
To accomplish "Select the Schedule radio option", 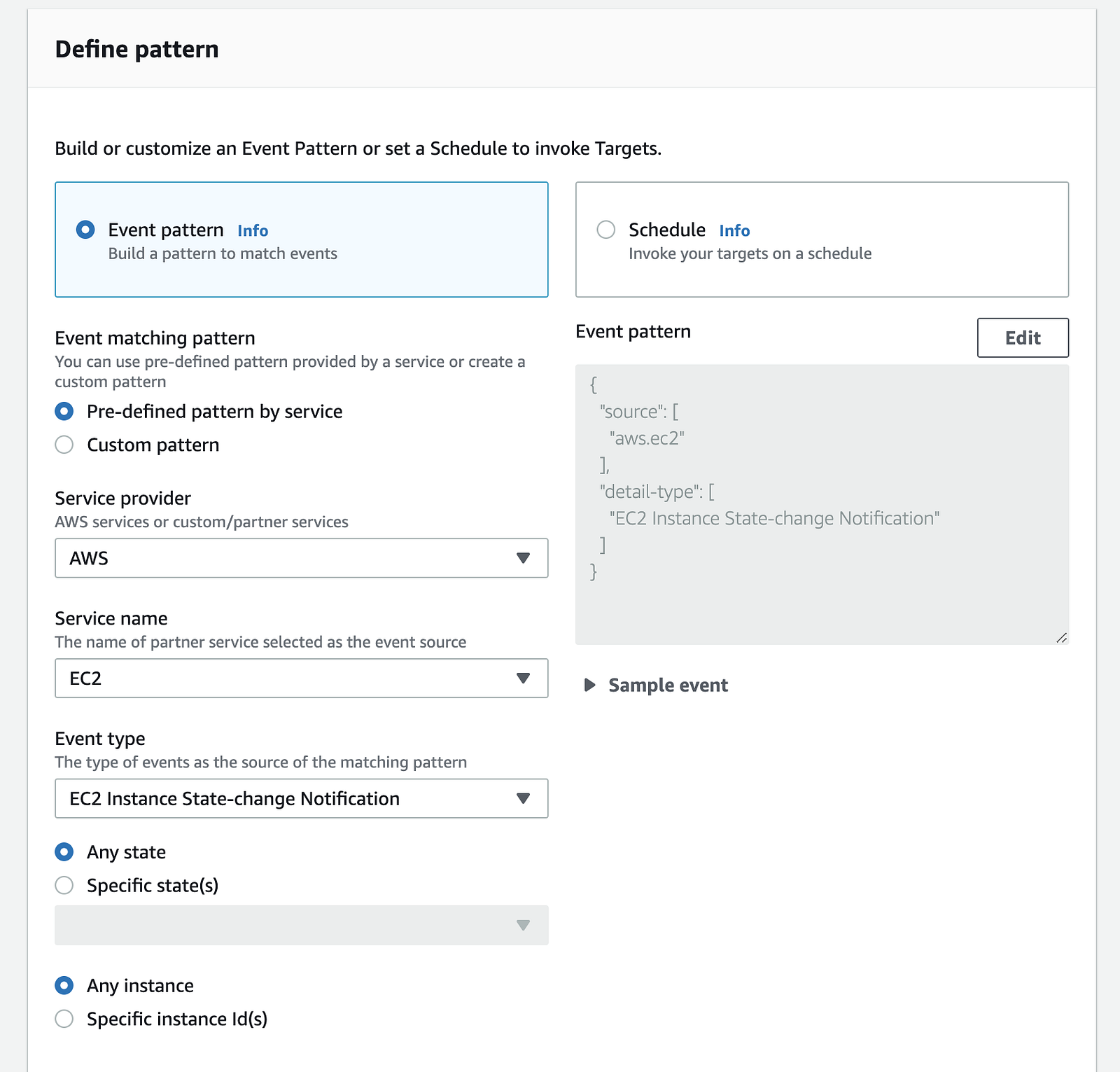I will pyautogui.click(x=606, y=230).
